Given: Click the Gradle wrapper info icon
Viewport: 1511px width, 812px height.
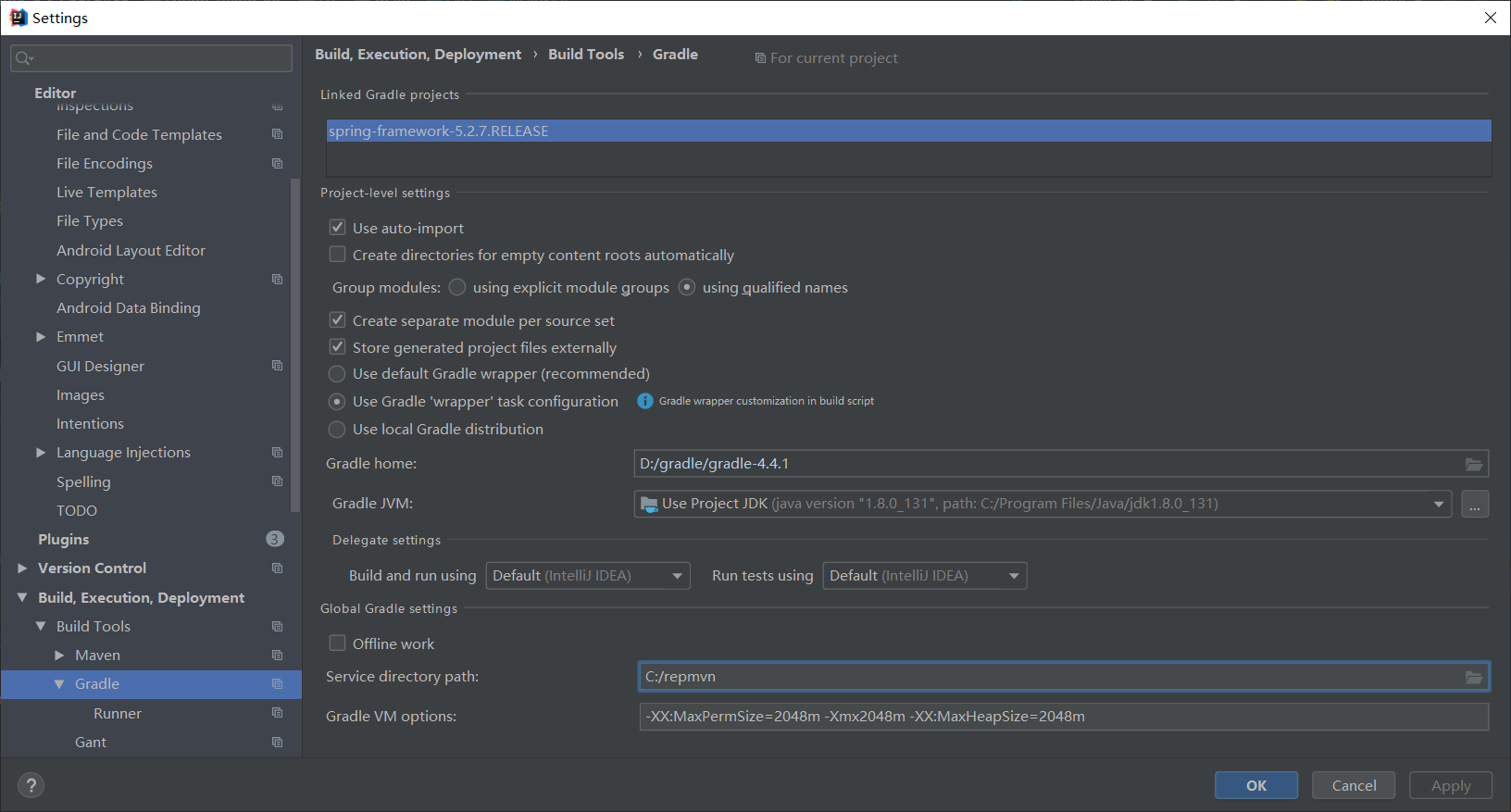Looking at the screenshot, I should [x=645, y=401].
